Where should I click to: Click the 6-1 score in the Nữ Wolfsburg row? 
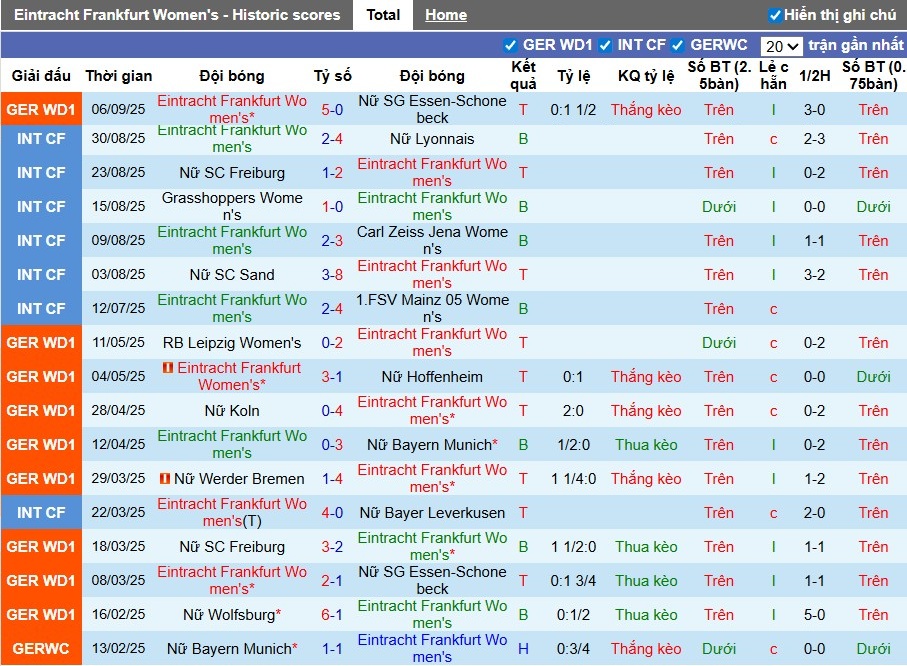point(332,615)
